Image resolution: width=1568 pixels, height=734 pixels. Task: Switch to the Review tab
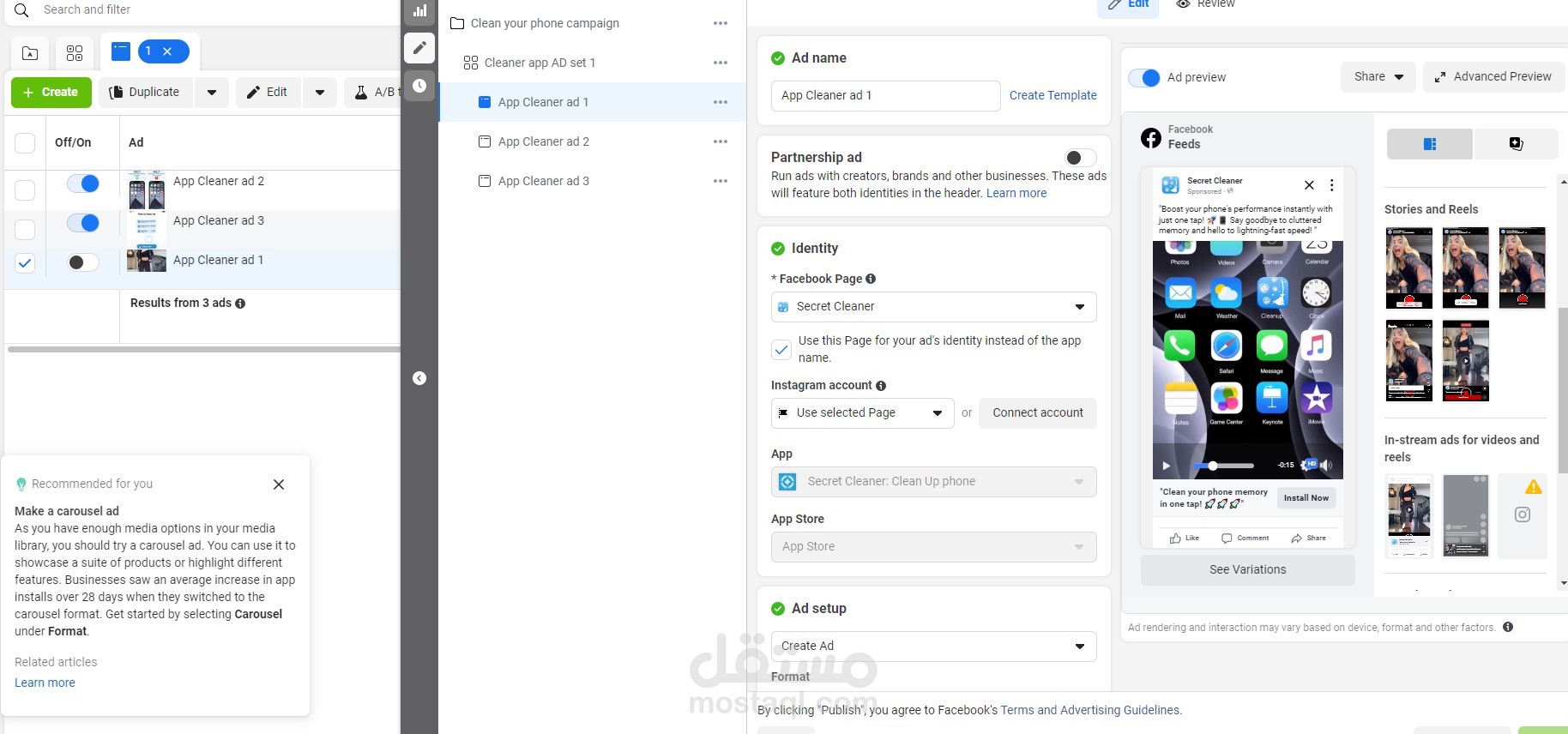pyautogui.click(x=1205, y=5)
